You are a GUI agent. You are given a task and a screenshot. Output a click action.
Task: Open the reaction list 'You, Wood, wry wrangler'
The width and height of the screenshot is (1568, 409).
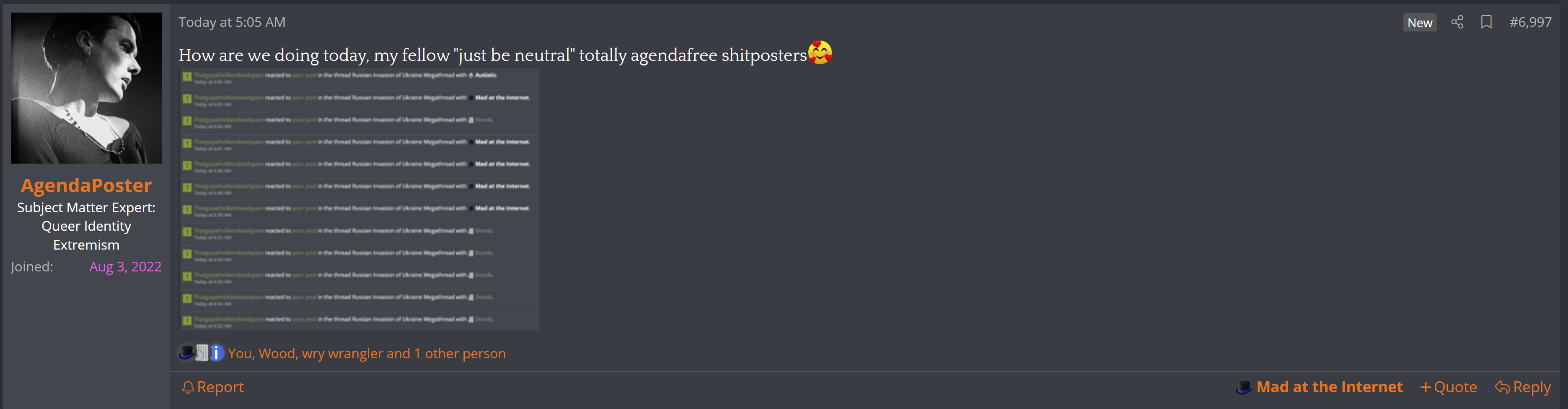366,354
